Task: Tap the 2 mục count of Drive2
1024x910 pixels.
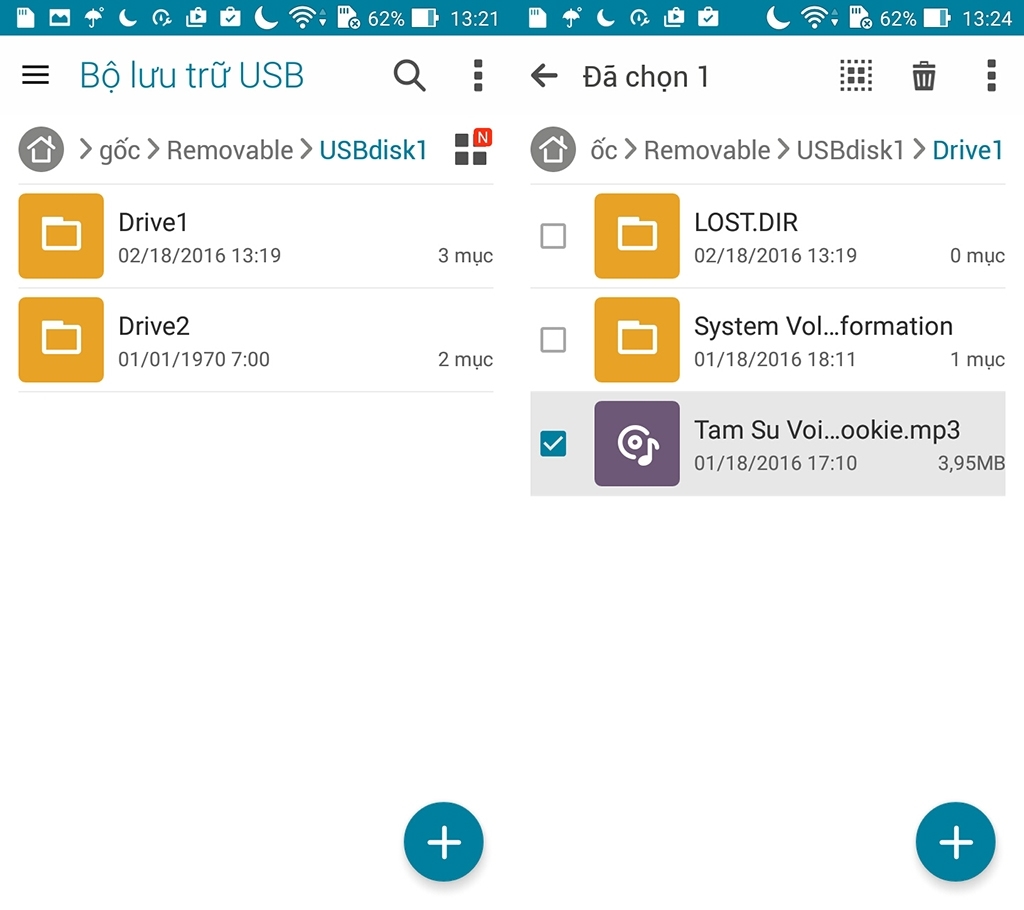Action: [465, 359]
